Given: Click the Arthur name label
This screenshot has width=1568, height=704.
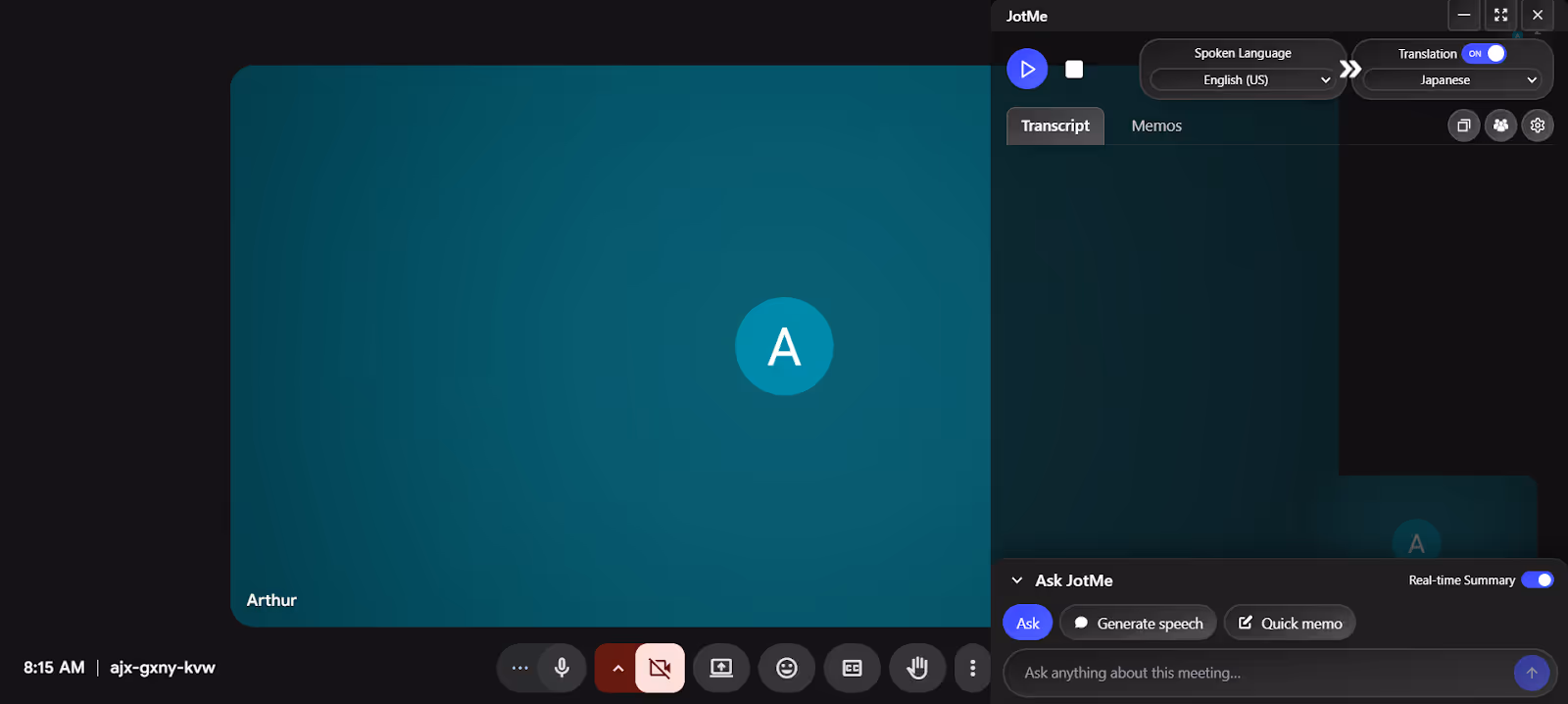Looking at the screenshot, I should (x=271, y=600).
